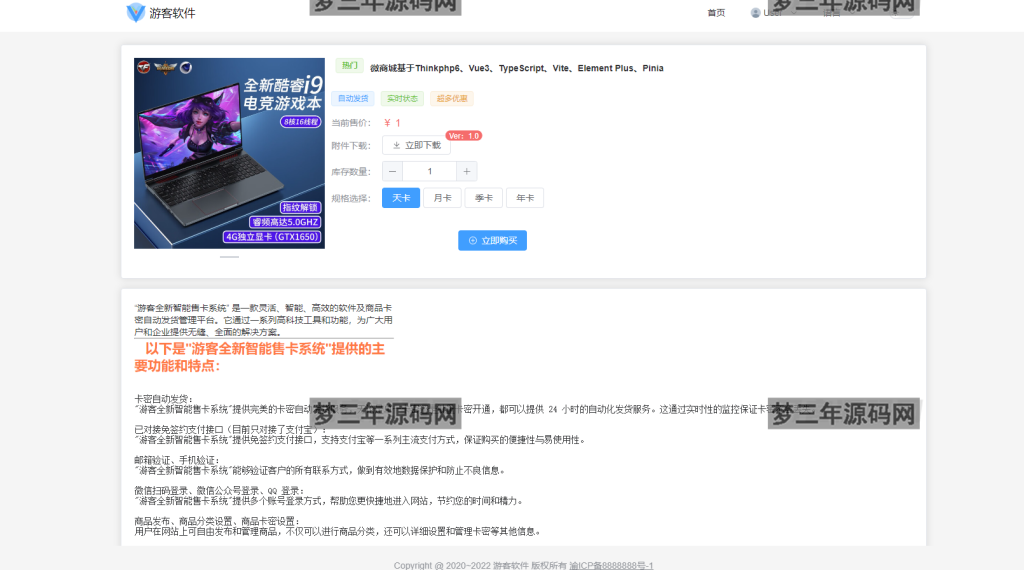
Task: Click the 热门 tag badge
Action: [349, 65]
